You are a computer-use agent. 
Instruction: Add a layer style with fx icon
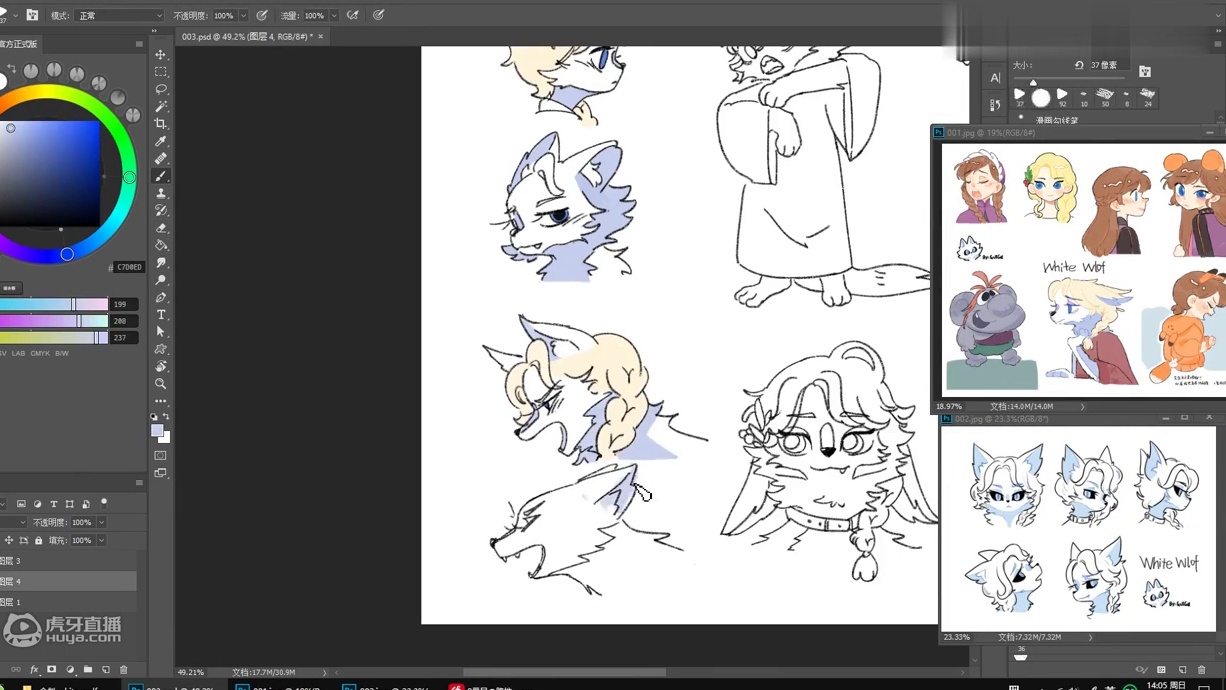click(x=34, y=670)
